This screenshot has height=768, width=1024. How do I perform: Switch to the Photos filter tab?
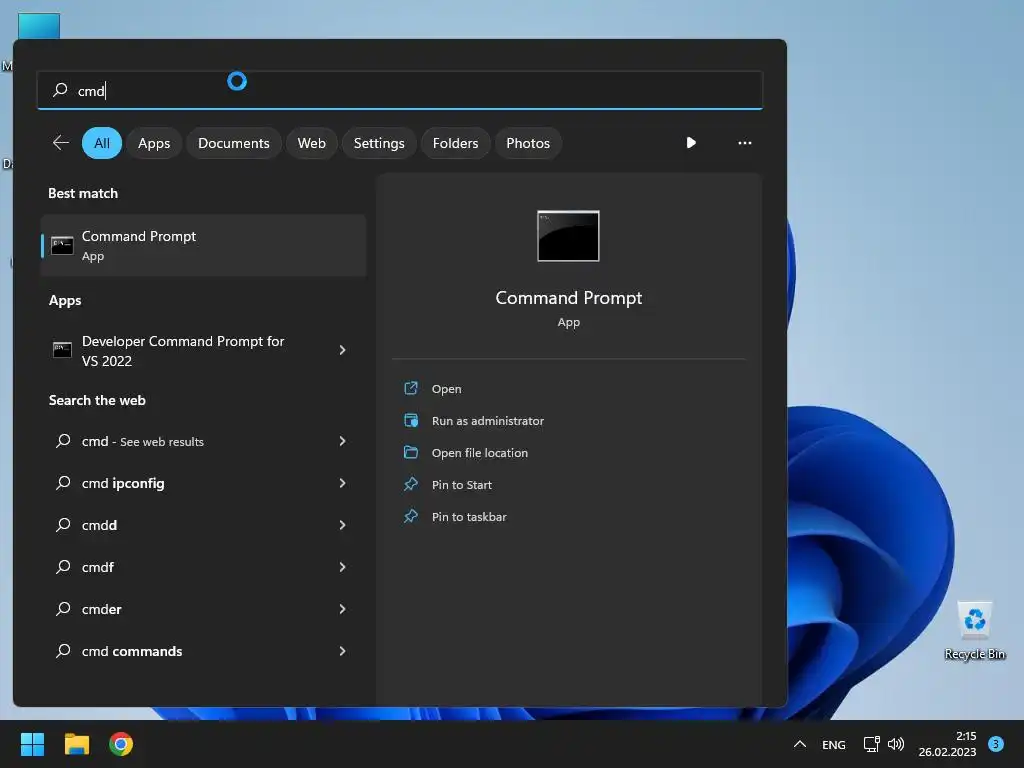tap(528, 143)
